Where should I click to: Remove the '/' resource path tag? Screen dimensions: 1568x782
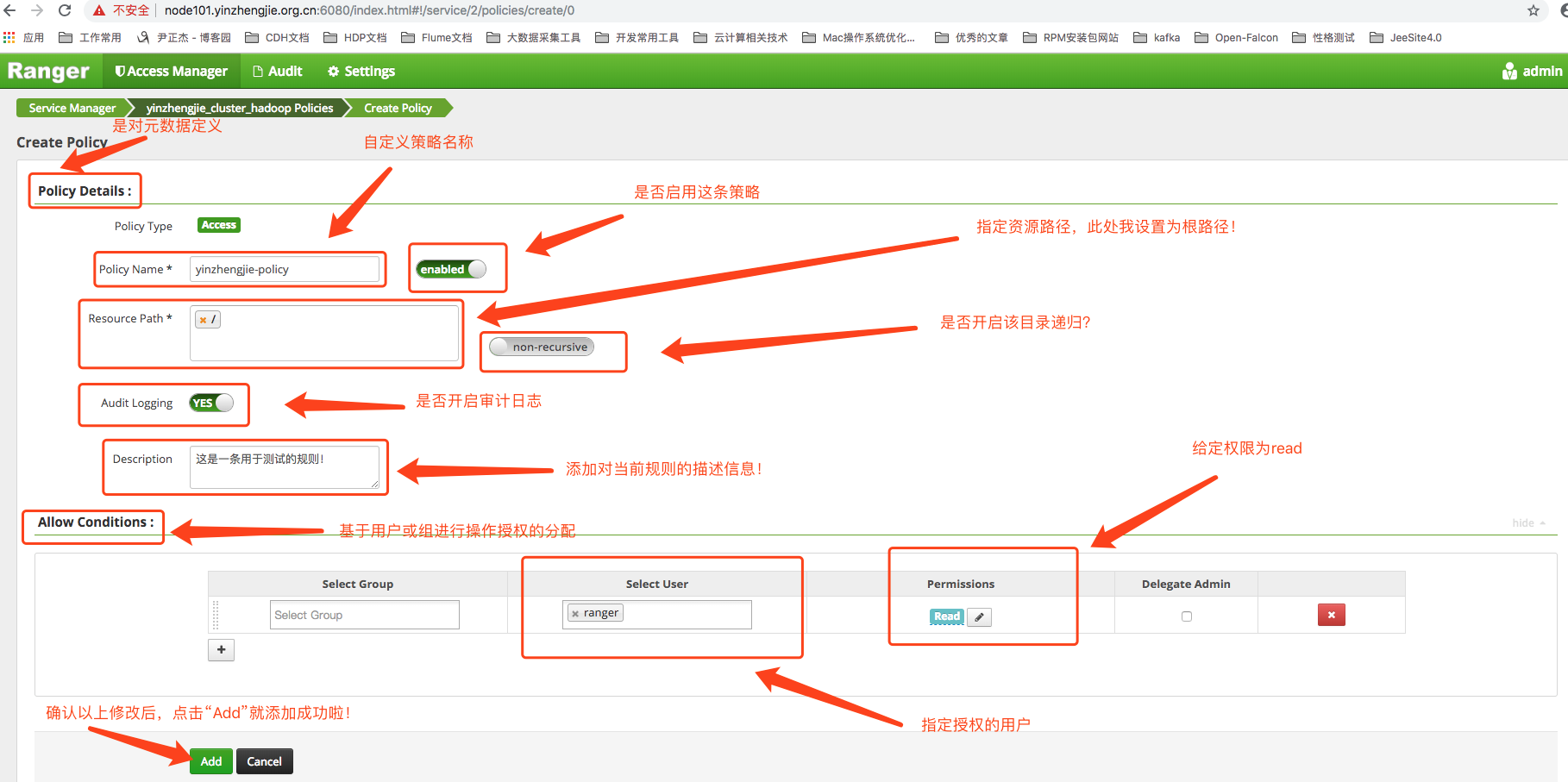click(x=203, y=320)
